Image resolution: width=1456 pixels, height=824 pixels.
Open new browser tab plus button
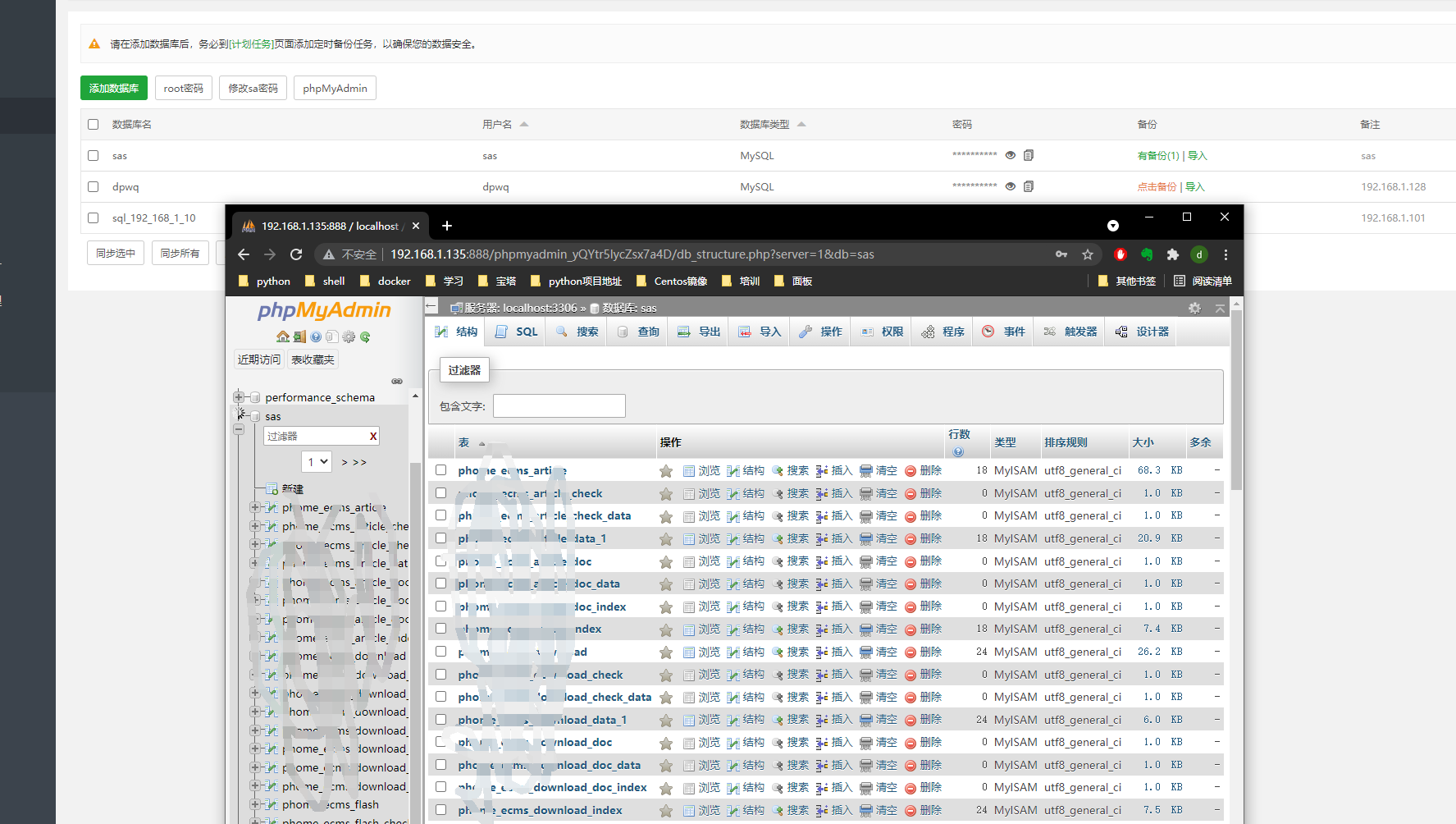(x=447, y=226)
